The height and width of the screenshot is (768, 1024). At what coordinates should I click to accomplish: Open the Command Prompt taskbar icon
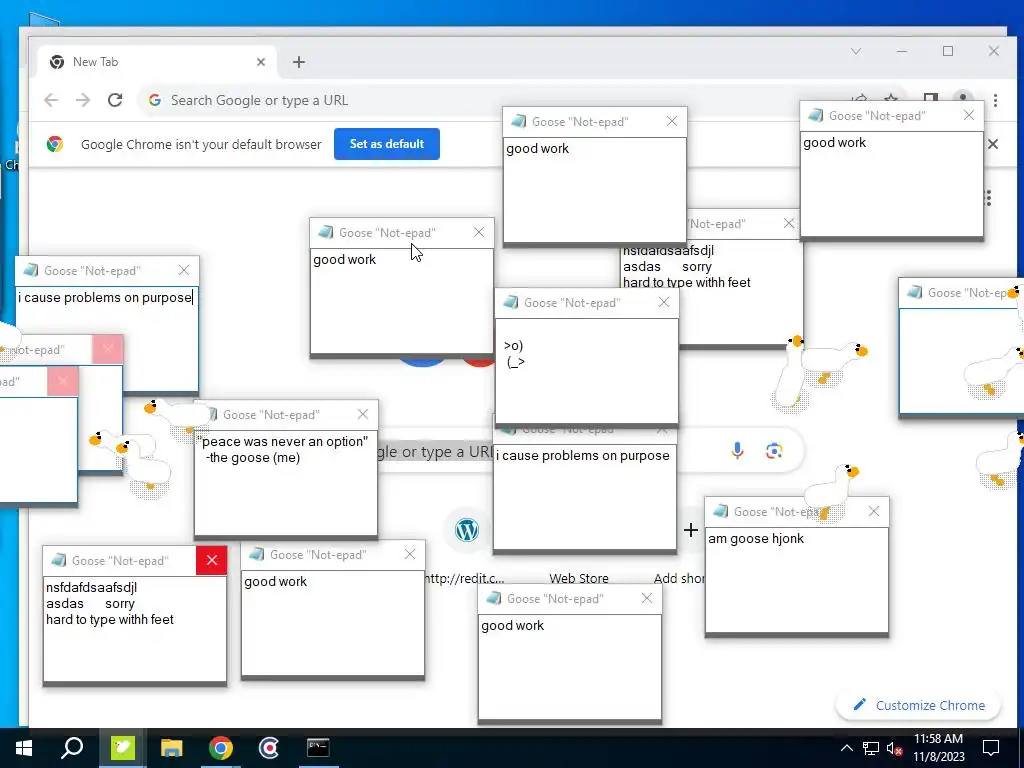click(318, 748)
